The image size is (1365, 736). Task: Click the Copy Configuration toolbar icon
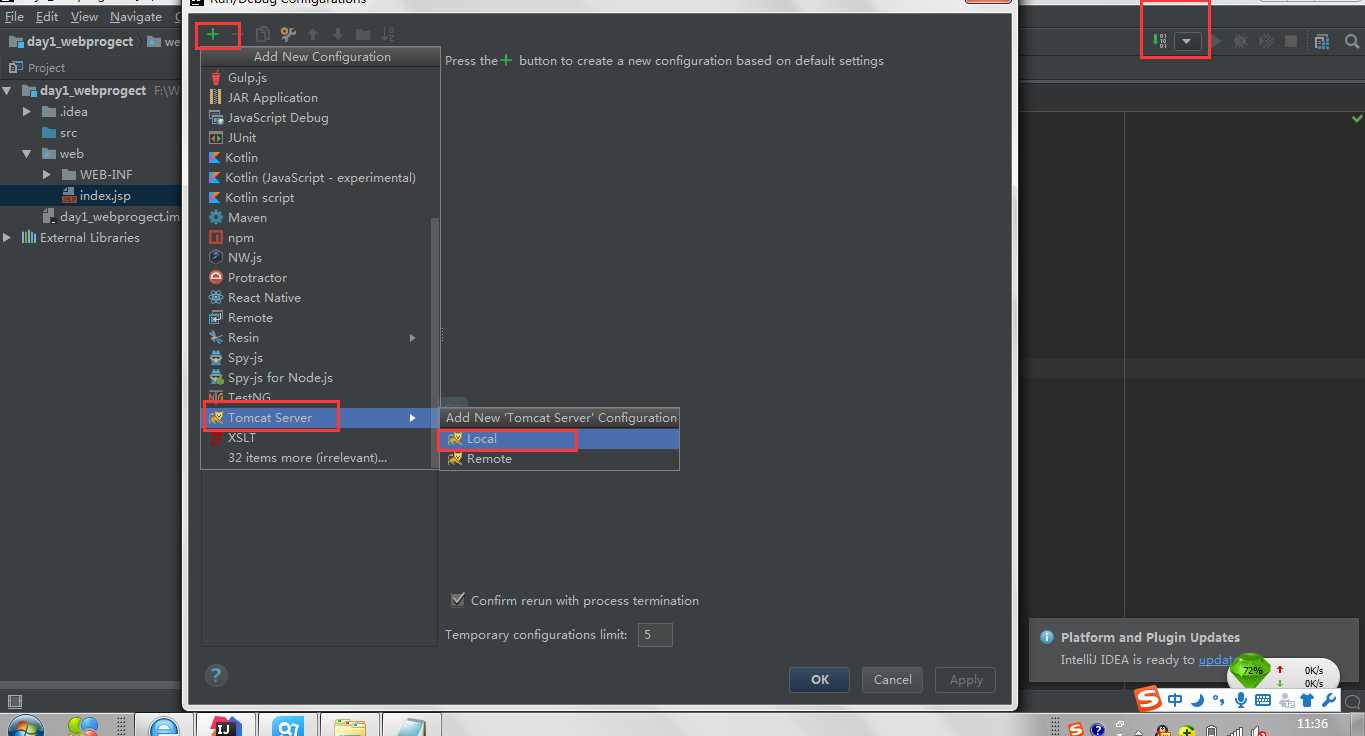[263, 35]
